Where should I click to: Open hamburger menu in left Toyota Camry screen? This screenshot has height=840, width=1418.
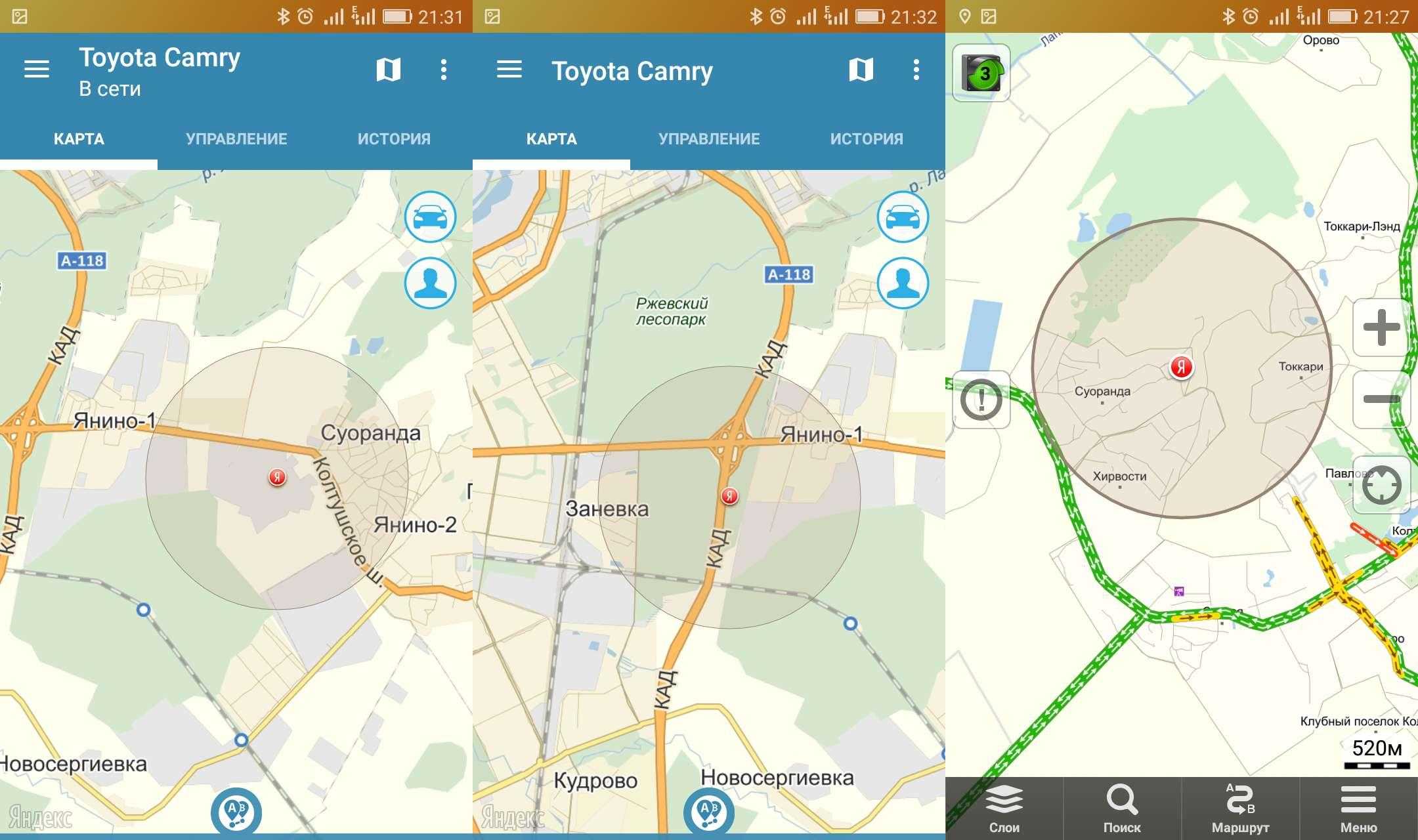[37, 69]
